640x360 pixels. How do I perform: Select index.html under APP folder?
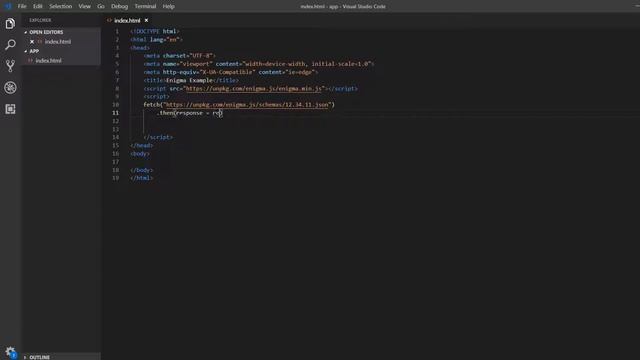coord(48,60)
